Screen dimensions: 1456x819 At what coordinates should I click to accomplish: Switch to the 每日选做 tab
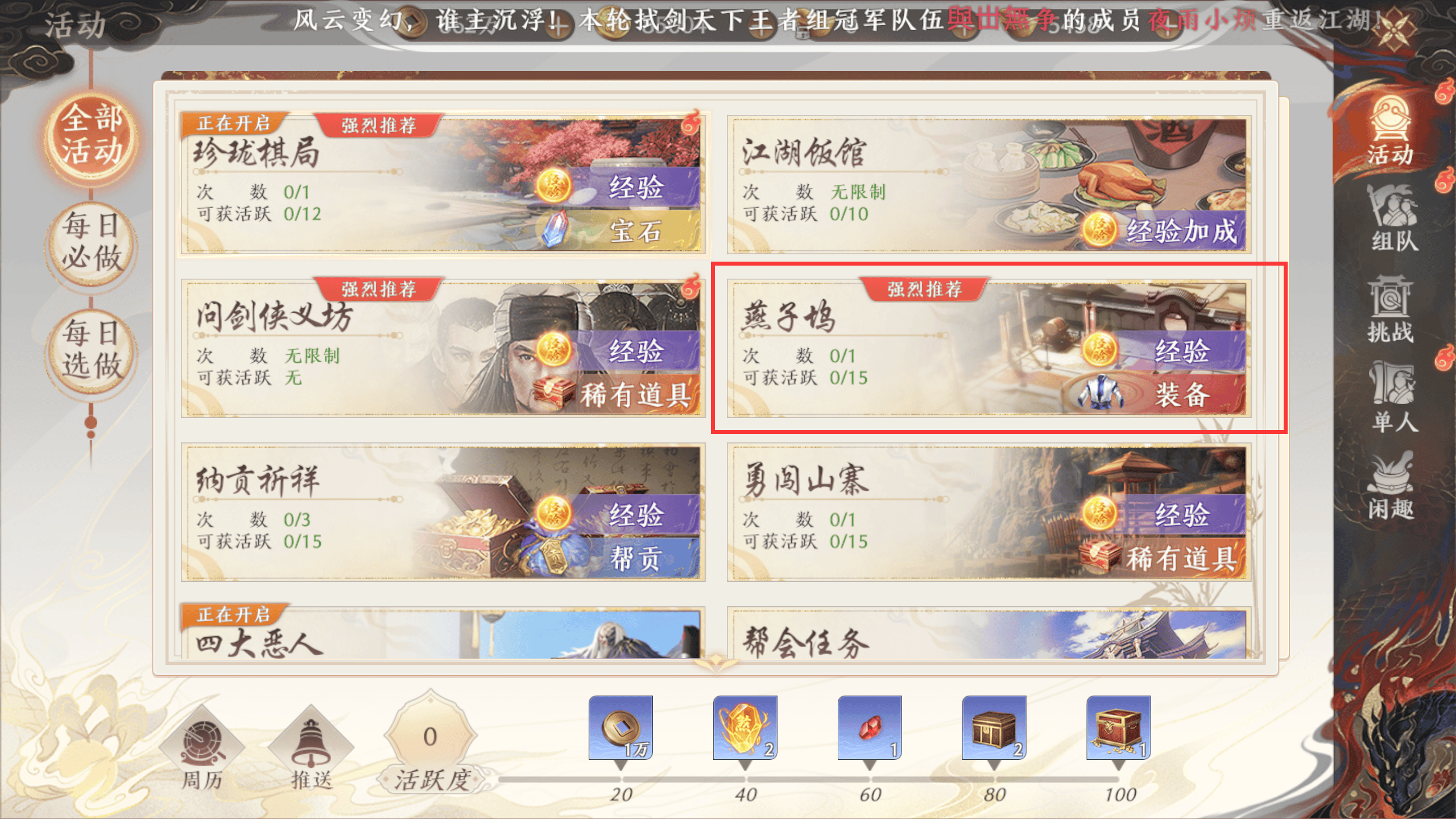click(x=91, y=350)
